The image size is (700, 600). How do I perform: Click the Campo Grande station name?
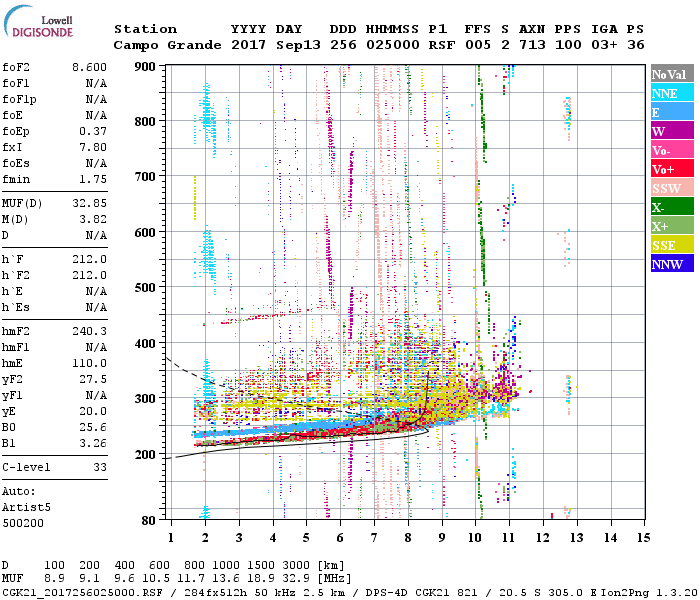pyautogui.click(x=167, y=45)
